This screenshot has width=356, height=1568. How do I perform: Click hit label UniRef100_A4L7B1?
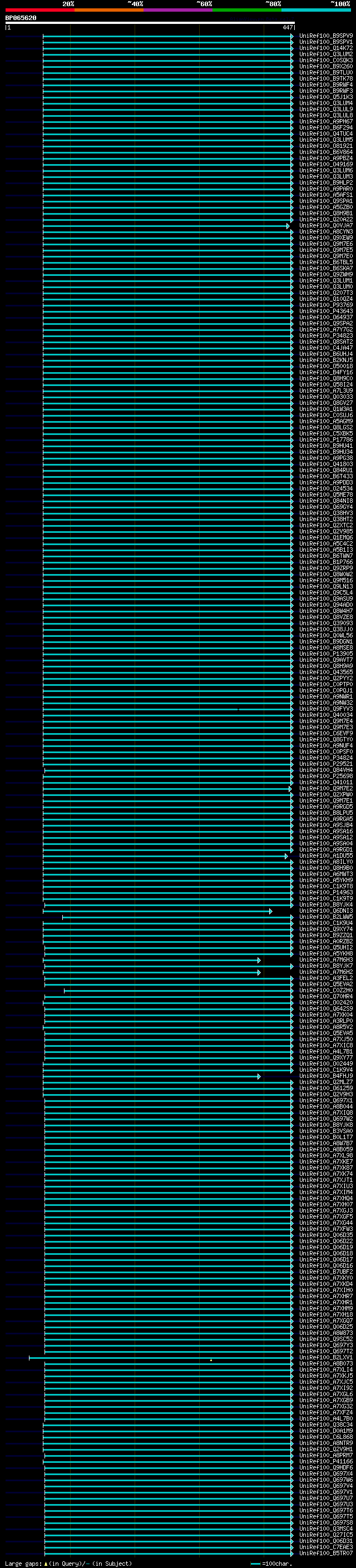326,1051
